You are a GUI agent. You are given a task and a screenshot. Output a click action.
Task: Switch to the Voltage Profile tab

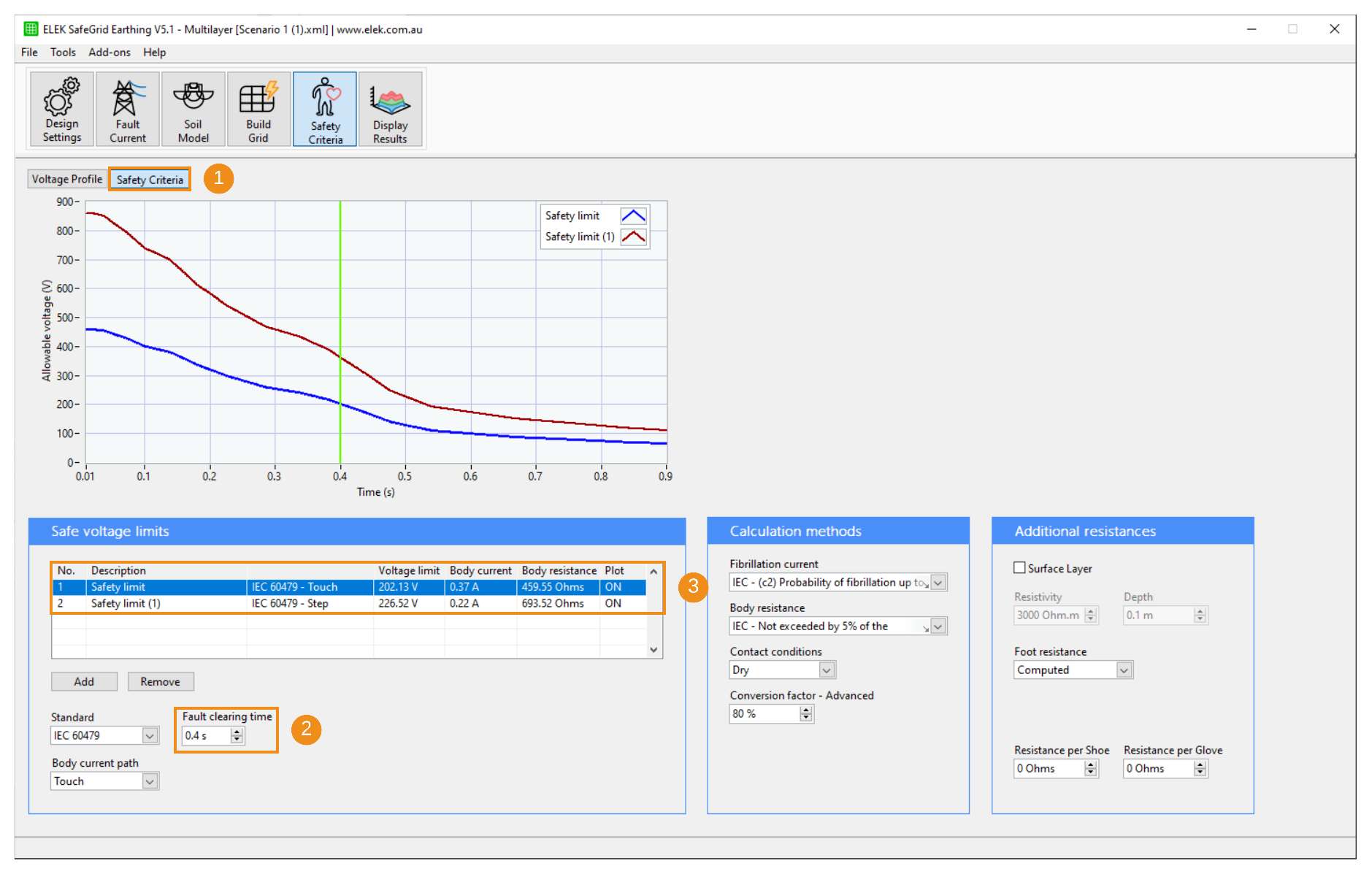(66, 178)
